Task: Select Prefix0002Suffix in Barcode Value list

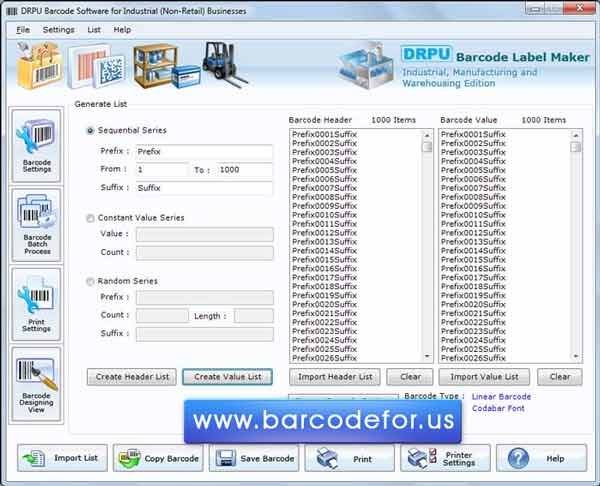Action: (x=473, y=143)
